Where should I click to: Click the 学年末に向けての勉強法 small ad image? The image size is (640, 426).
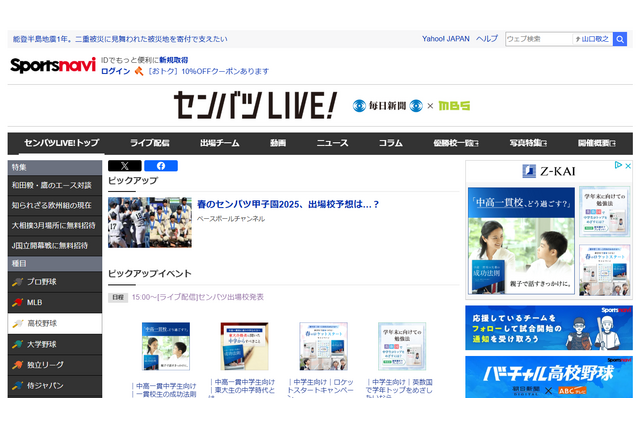(604, 211)
